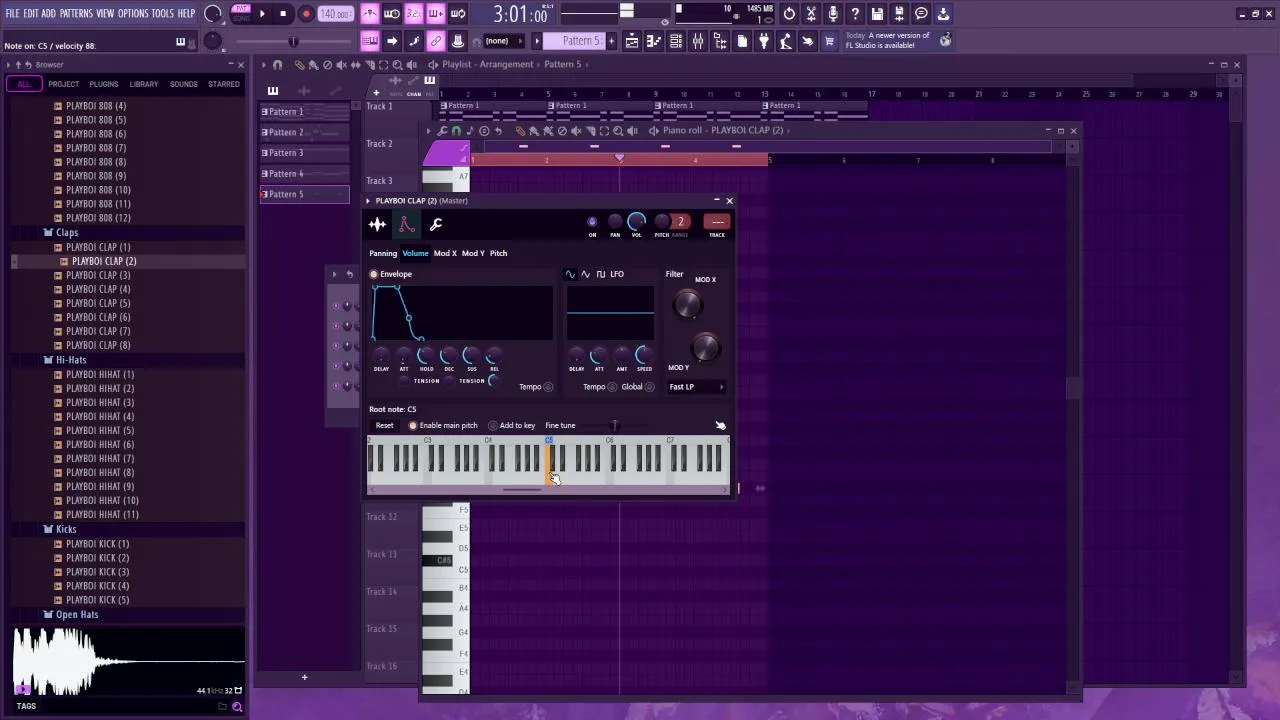Start playback with the Play button

coord(262,14)
